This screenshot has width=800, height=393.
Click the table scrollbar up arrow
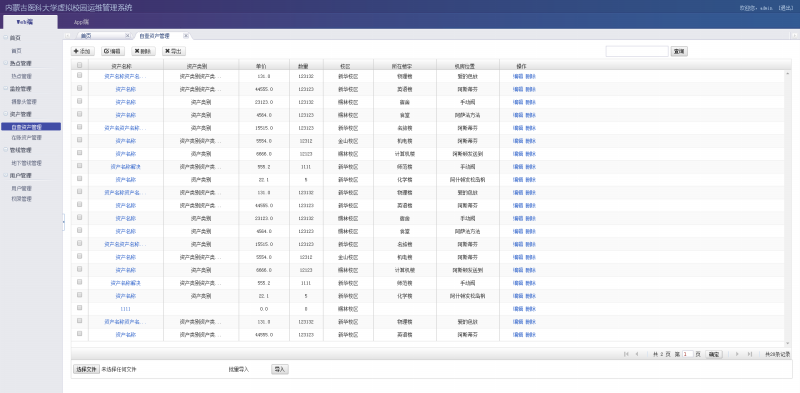788,74
